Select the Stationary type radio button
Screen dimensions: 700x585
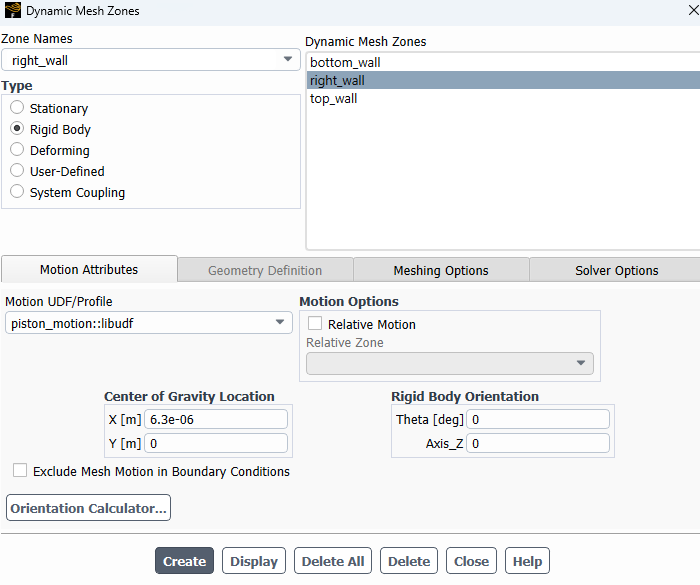point(17,108)
